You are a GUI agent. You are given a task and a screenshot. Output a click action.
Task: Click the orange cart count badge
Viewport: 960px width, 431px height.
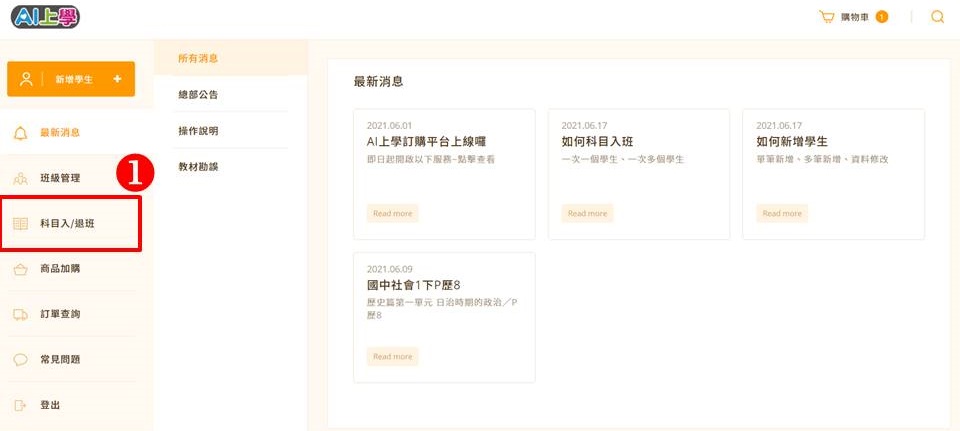tap(882, 17)
